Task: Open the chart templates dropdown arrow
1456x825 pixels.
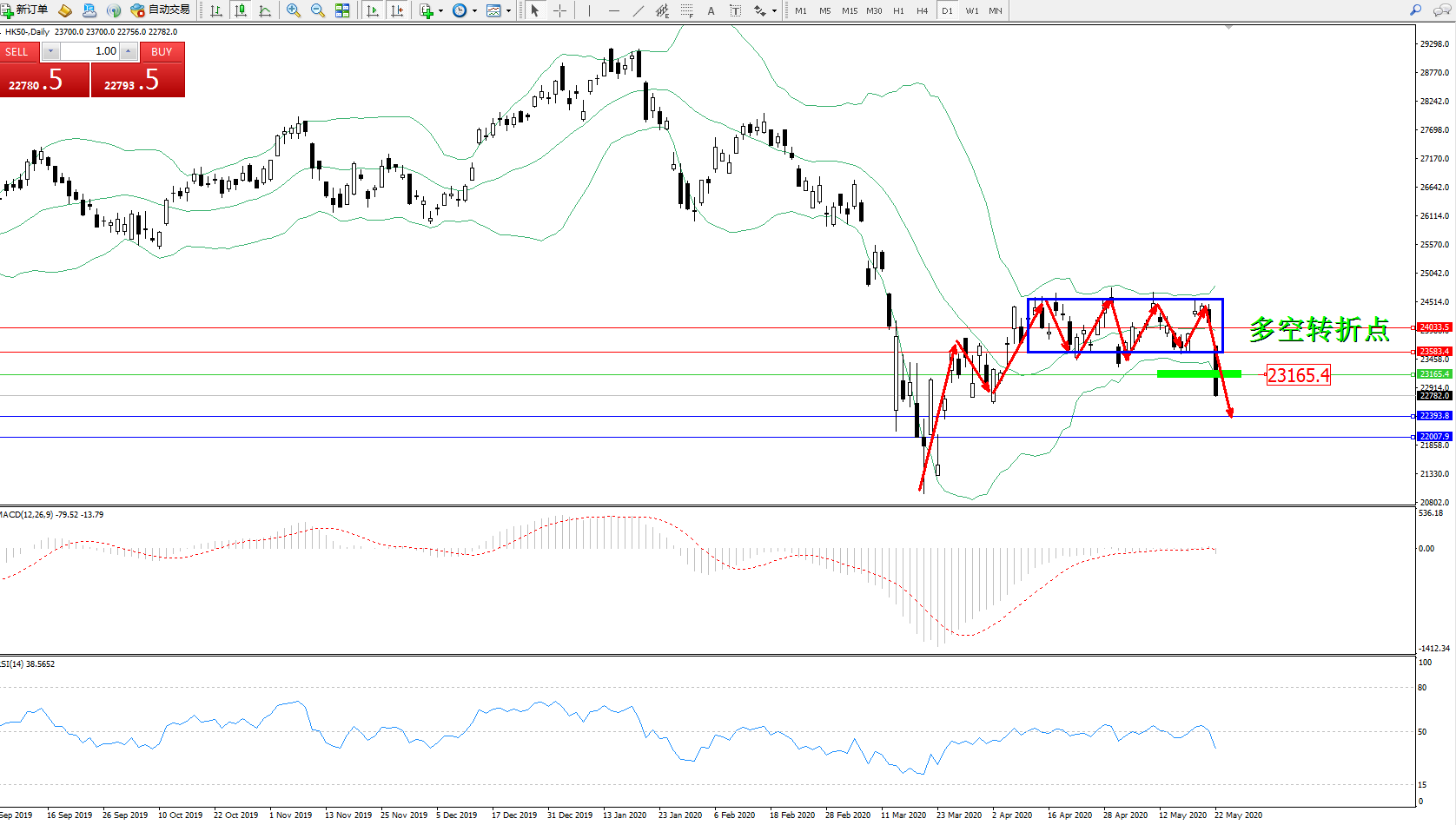Action: click(508, 11)
